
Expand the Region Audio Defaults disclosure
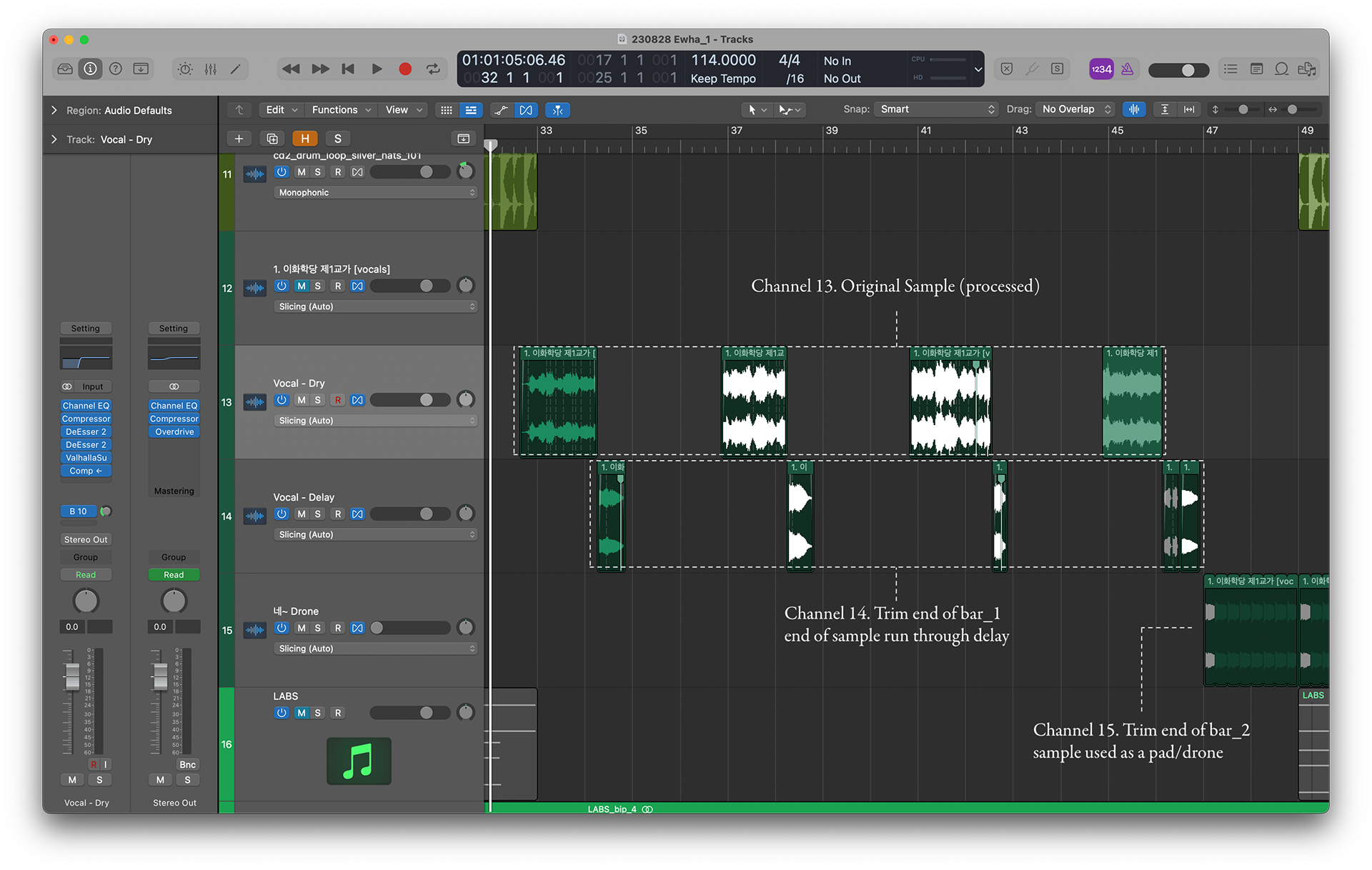[54, 111]
